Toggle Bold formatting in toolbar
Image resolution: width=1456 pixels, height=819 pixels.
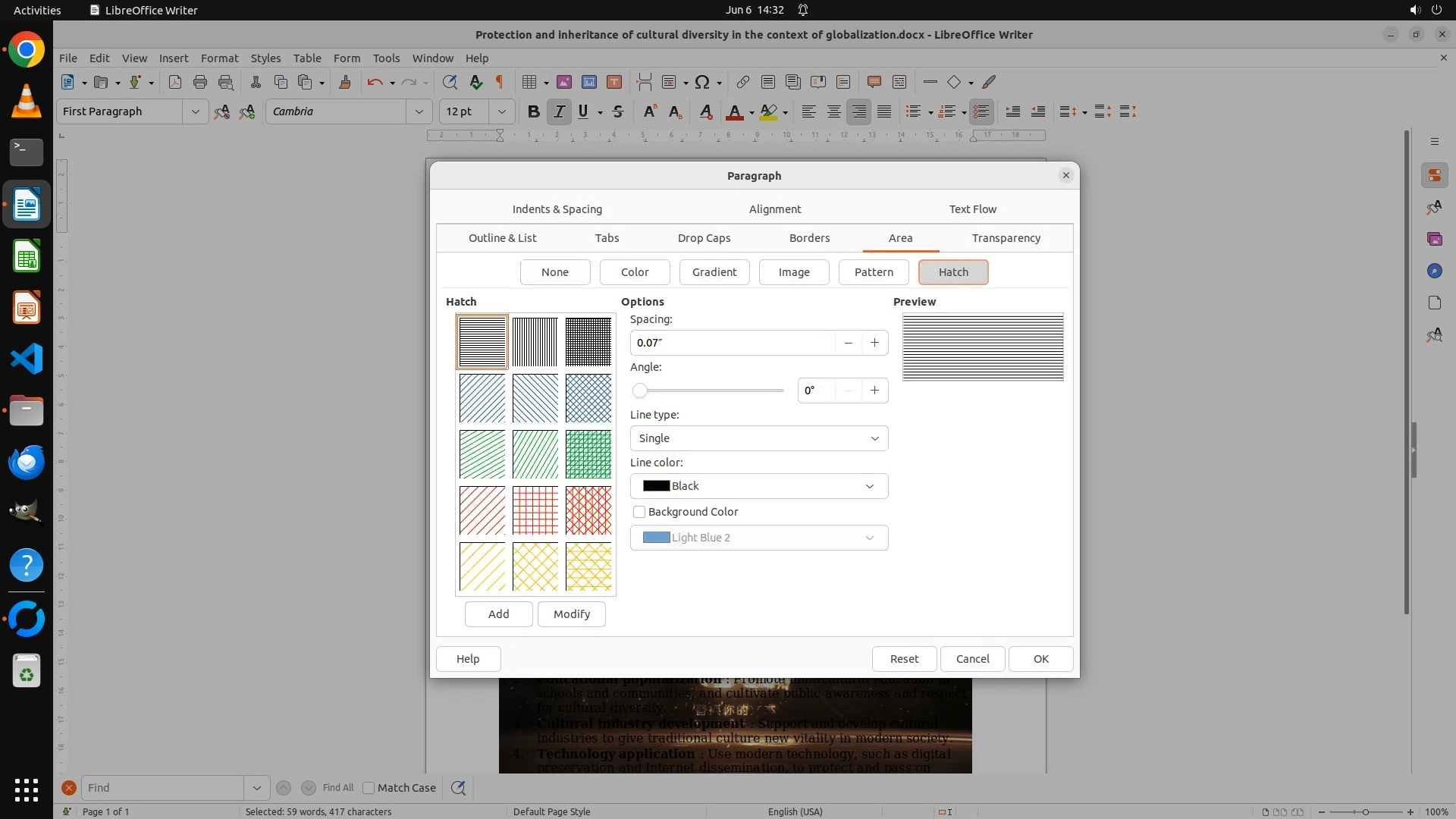[x=533, y=111]
